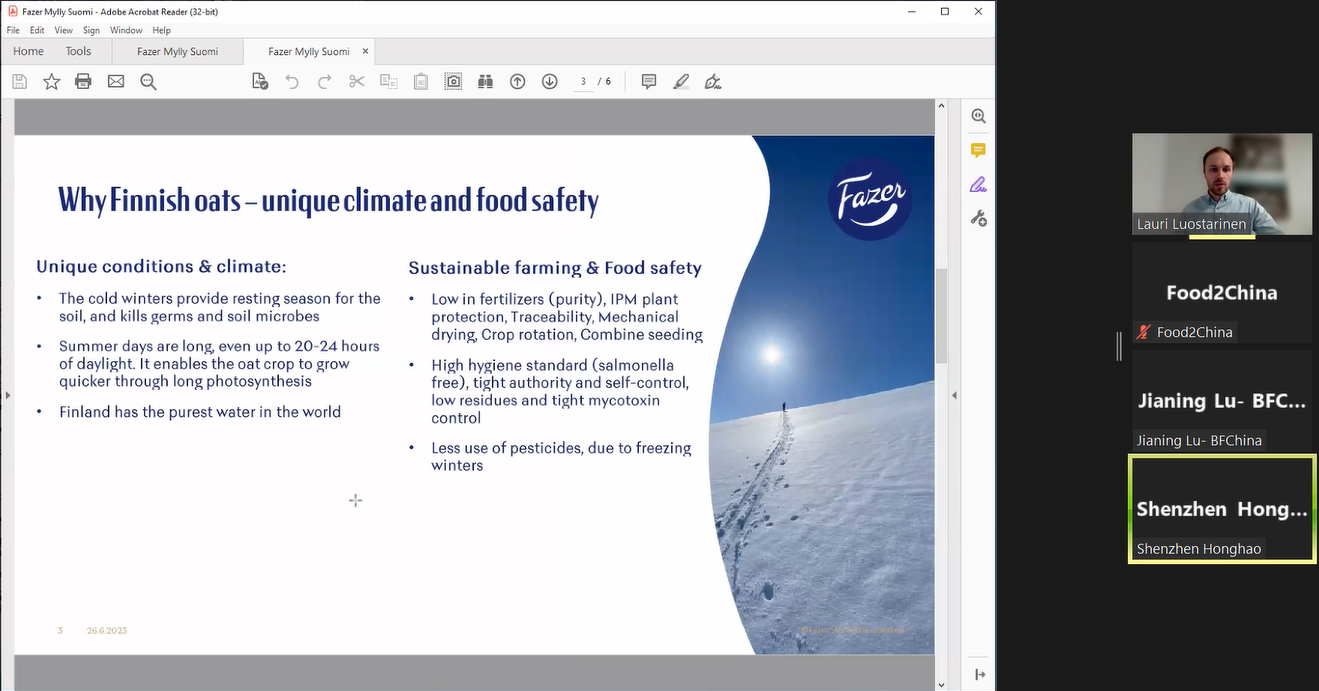Click the Home button
Image resolution: width=1319 pixels, height=691 pixels.
point(28,52)
